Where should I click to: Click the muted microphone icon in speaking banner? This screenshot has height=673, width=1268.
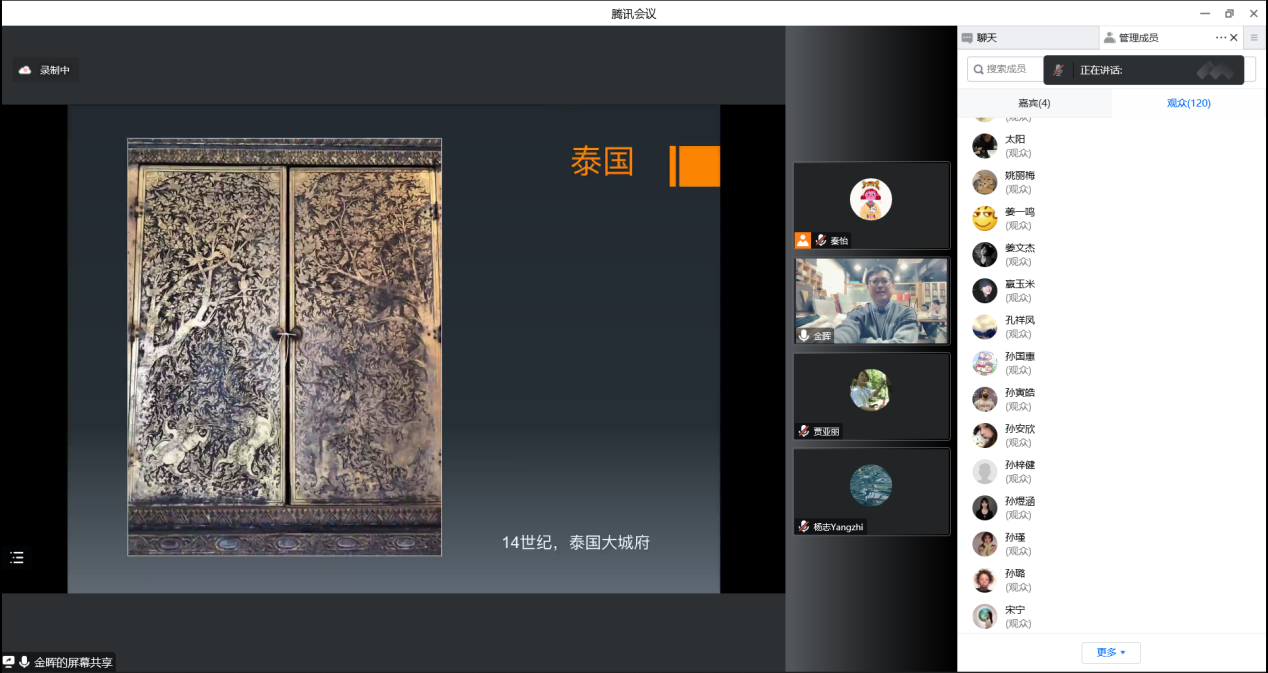click(1058, 70)
